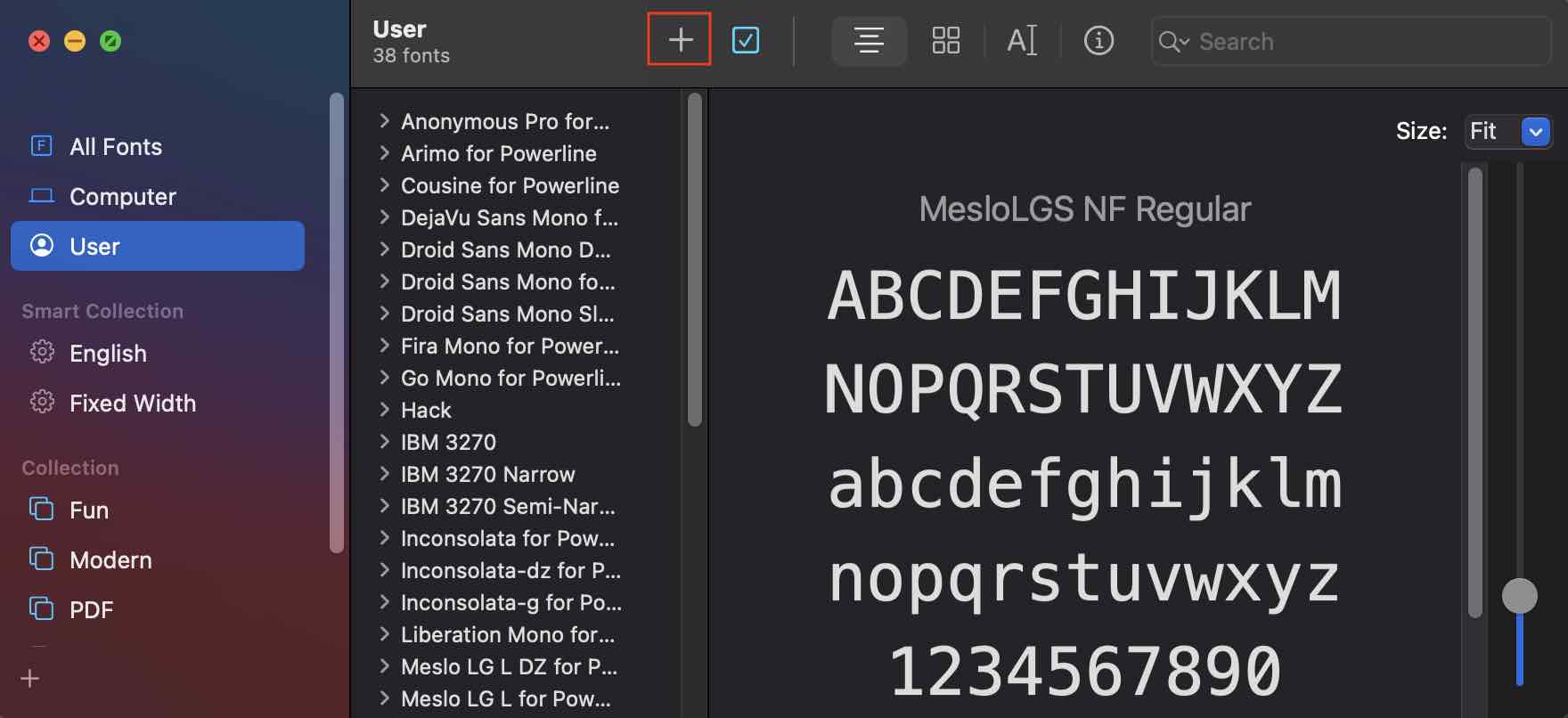Screen dimensions: 1568x718
Task: Open the PDF collection
Action: (158, 609)
